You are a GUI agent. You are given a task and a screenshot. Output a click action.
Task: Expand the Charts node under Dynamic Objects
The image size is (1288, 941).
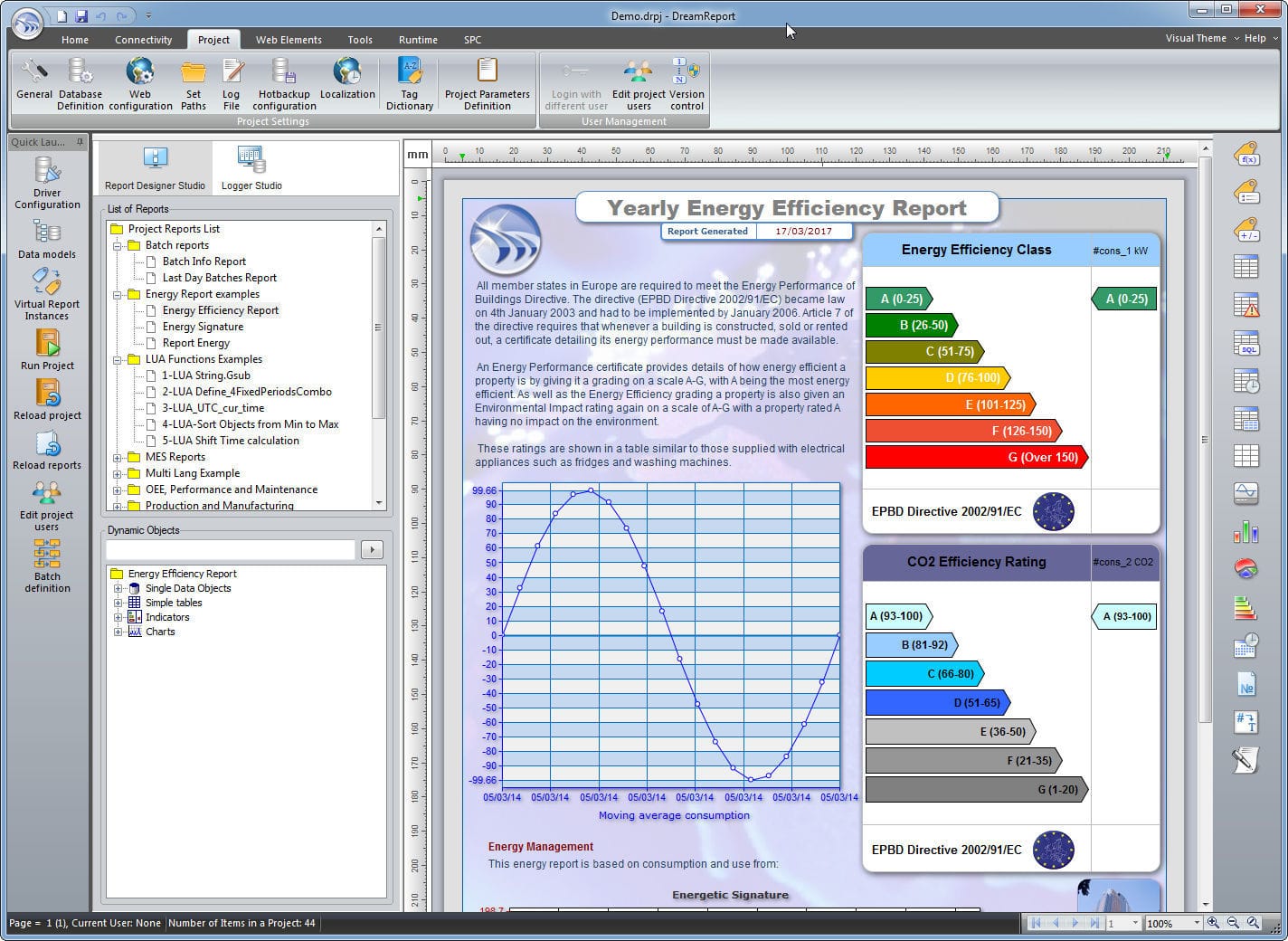[x=119, y=632]
